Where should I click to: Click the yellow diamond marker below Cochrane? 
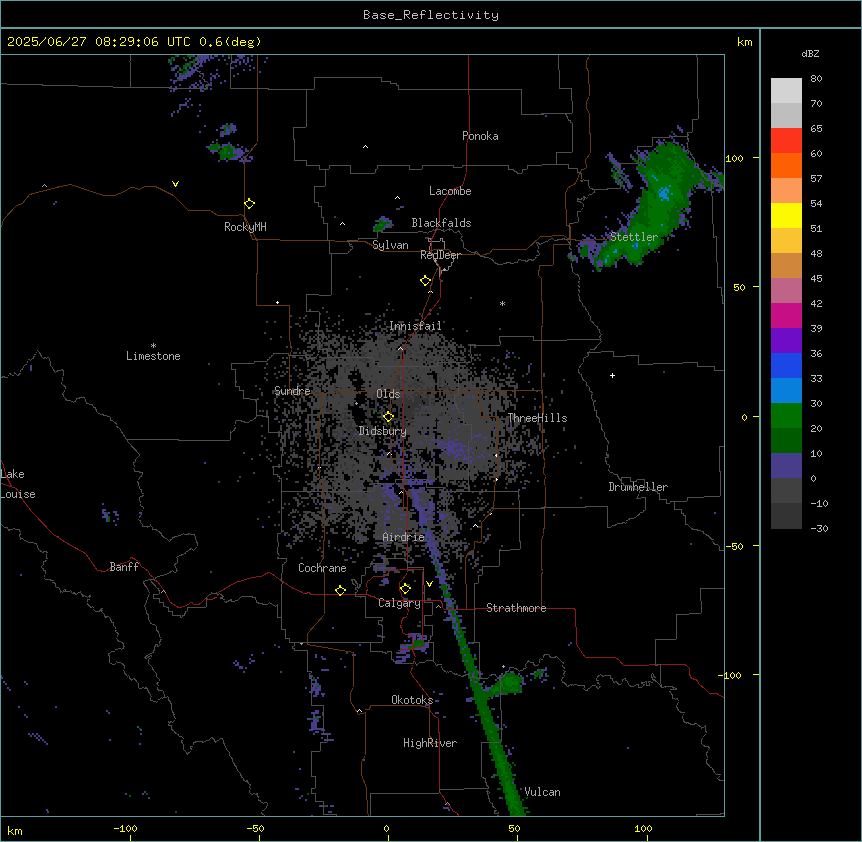pos(340,590)
